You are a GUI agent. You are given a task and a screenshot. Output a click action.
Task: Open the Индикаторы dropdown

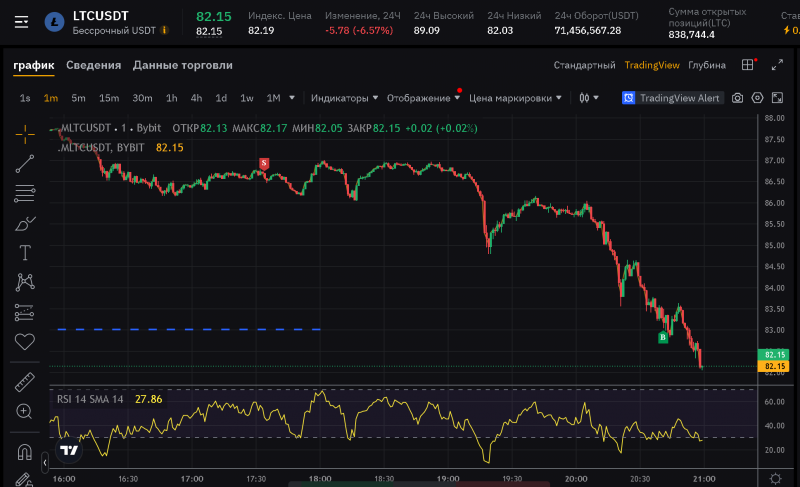pos(344,98)
